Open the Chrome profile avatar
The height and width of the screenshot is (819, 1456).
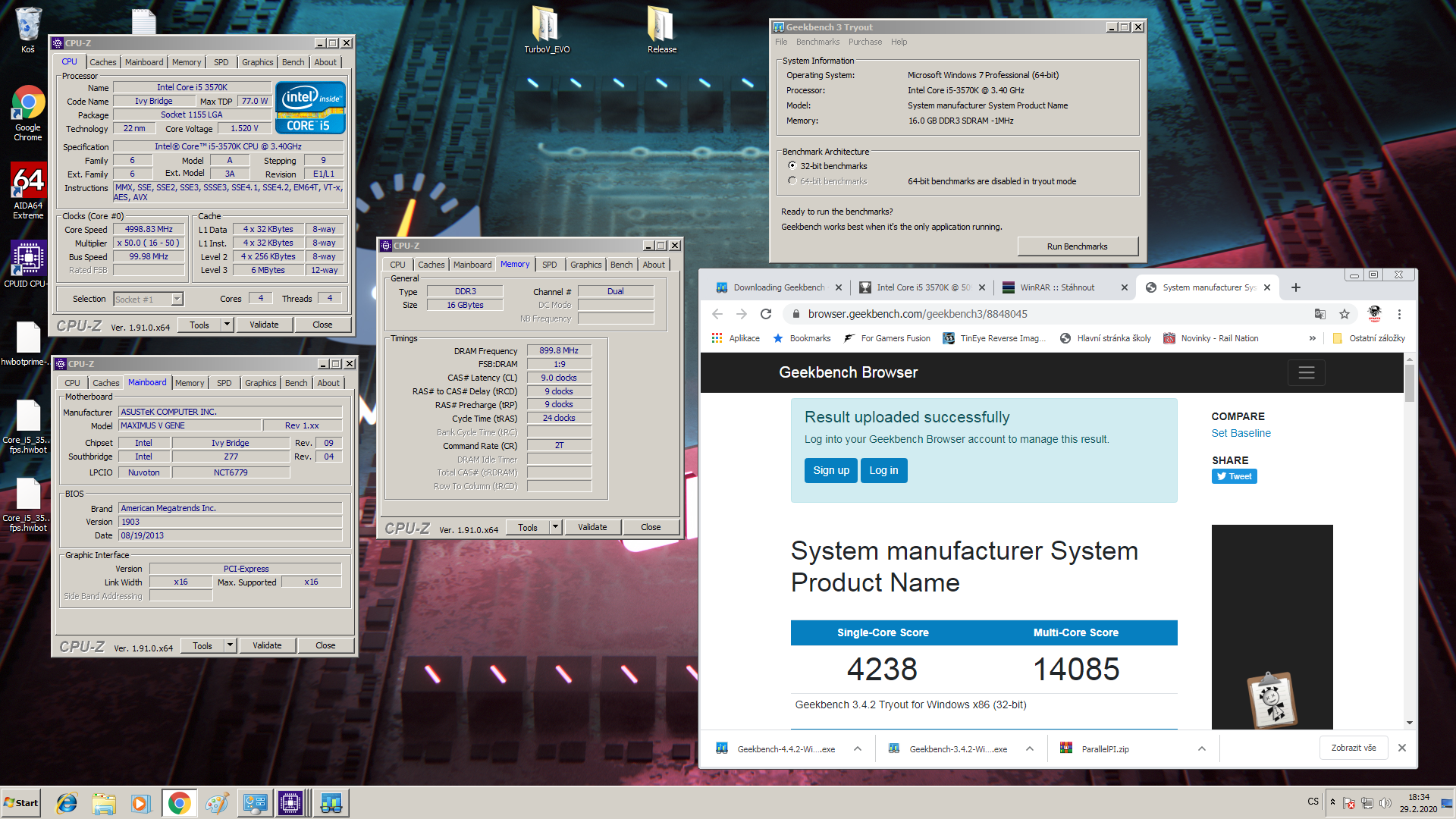click(1374, 314)
